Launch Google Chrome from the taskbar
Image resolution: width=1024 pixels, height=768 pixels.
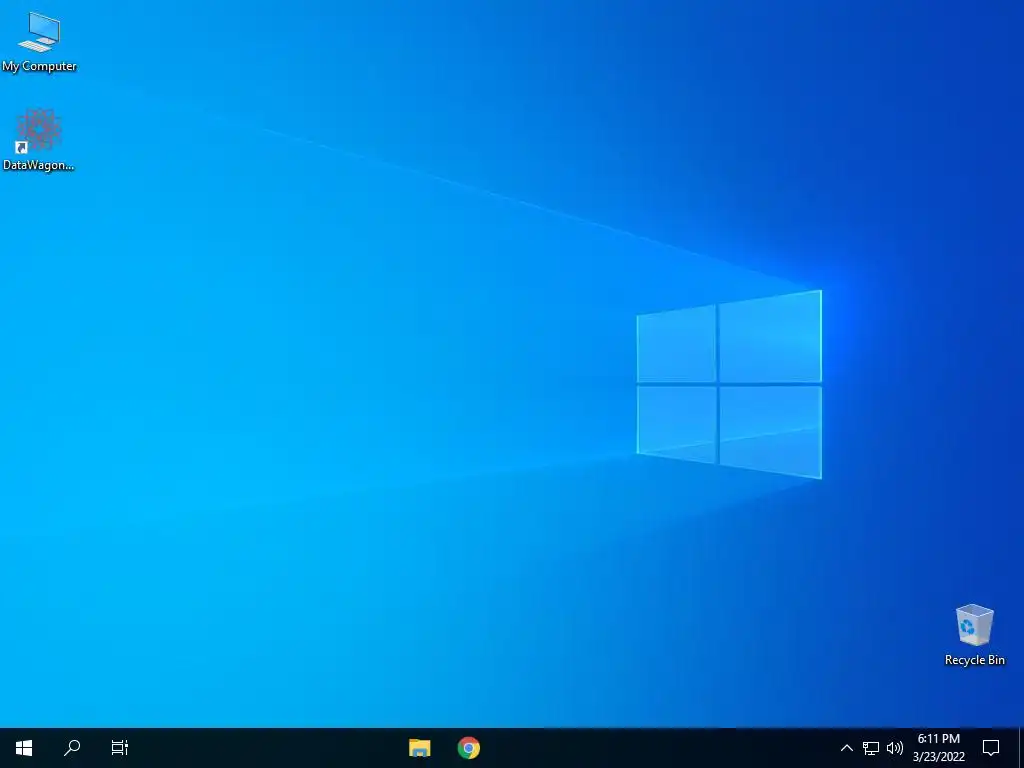pos(468,748)
